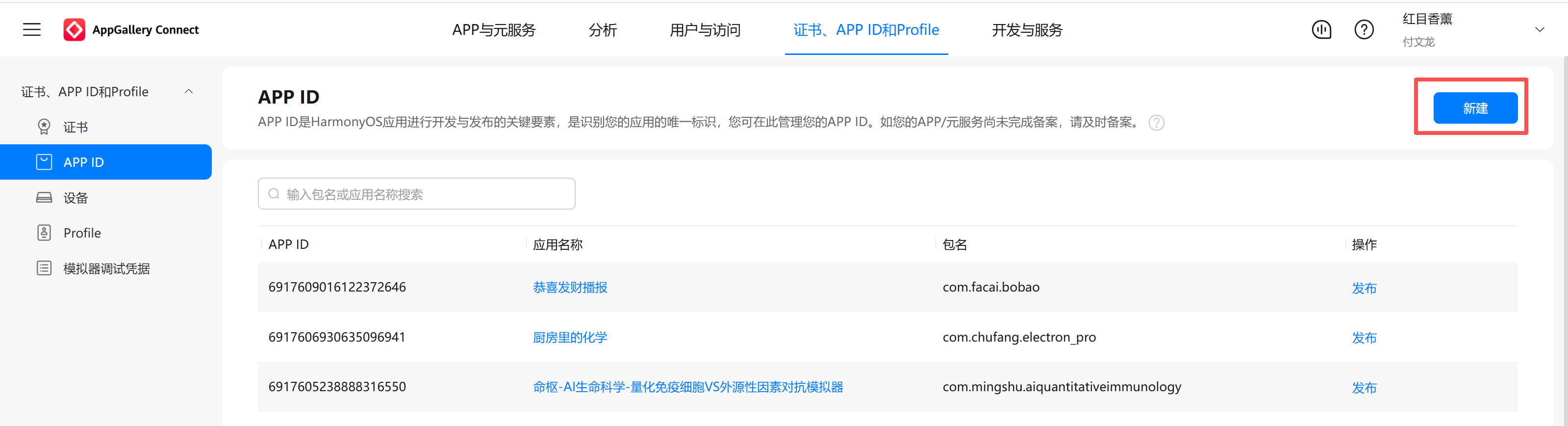Select APP ID 6917609016122372646
The image size is (1568, 426).
[337, 287]
